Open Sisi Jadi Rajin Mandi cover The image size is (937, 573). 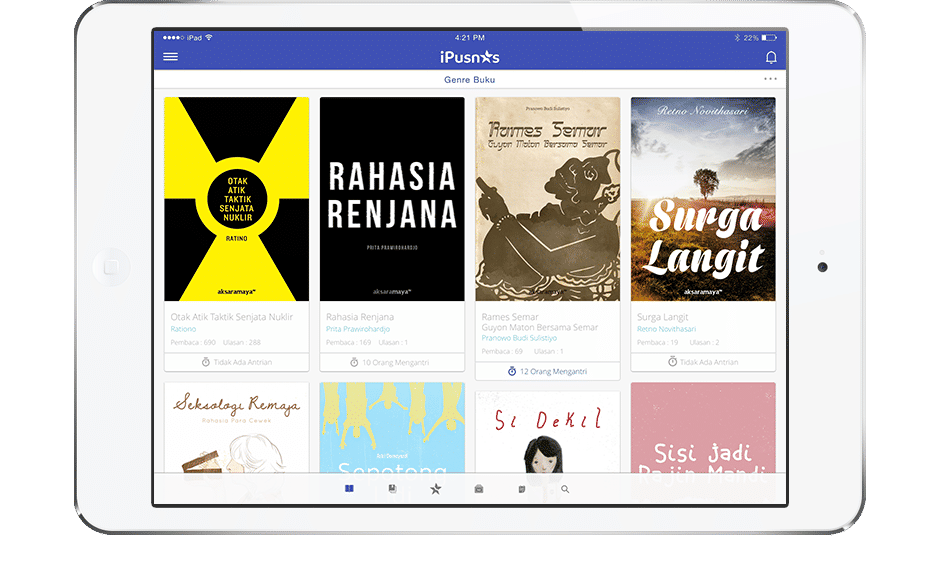(x=703, y=428)
